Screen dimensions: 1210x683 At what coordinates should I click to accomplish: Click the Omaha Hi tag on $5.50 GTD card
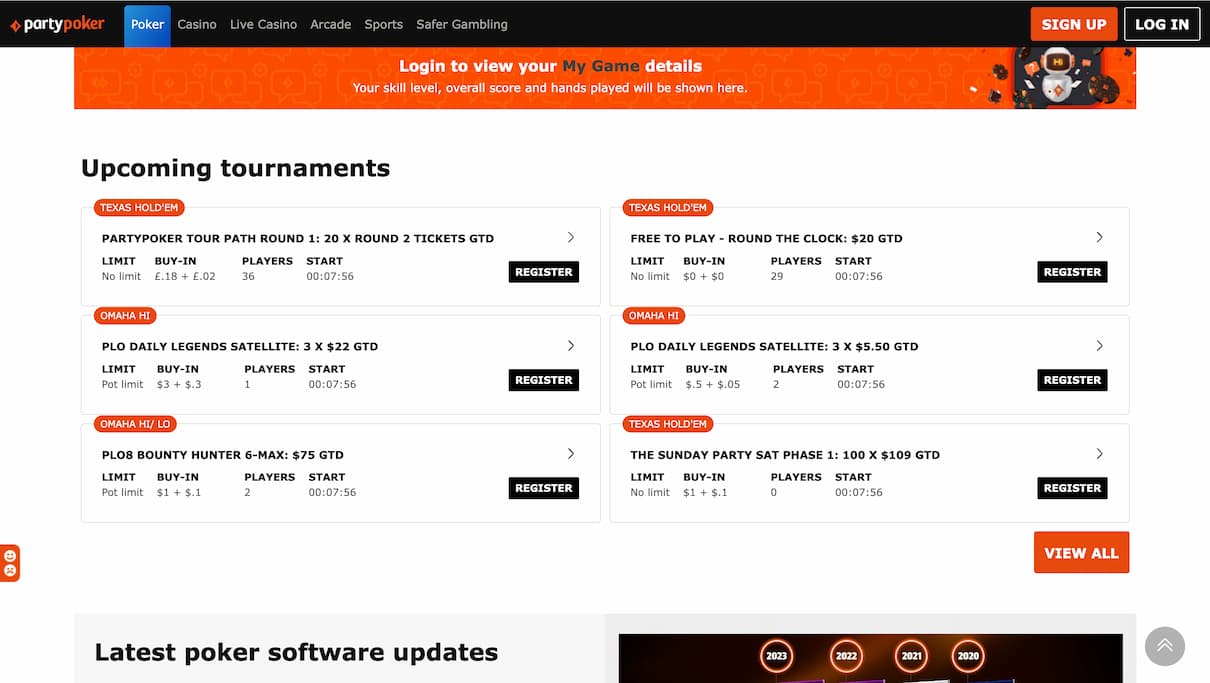pos(654,316)
